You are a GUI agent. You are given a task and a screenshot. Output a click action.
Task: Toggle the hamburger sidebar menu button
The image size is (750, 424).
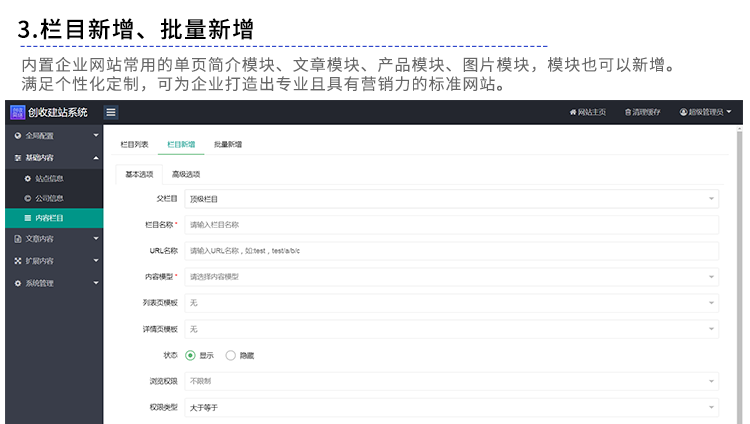tap(111, 112)
